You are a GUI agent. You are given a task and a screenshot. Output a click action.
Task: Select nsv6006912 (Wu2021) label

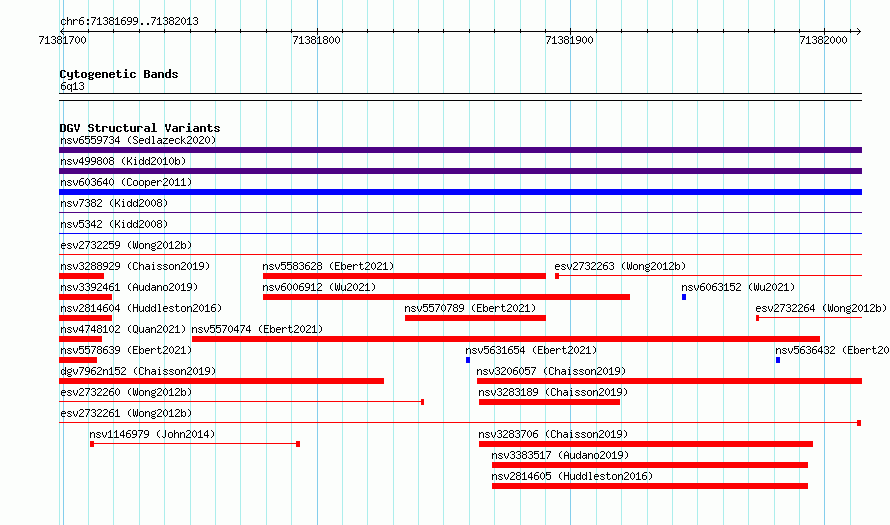click(319, 287)
